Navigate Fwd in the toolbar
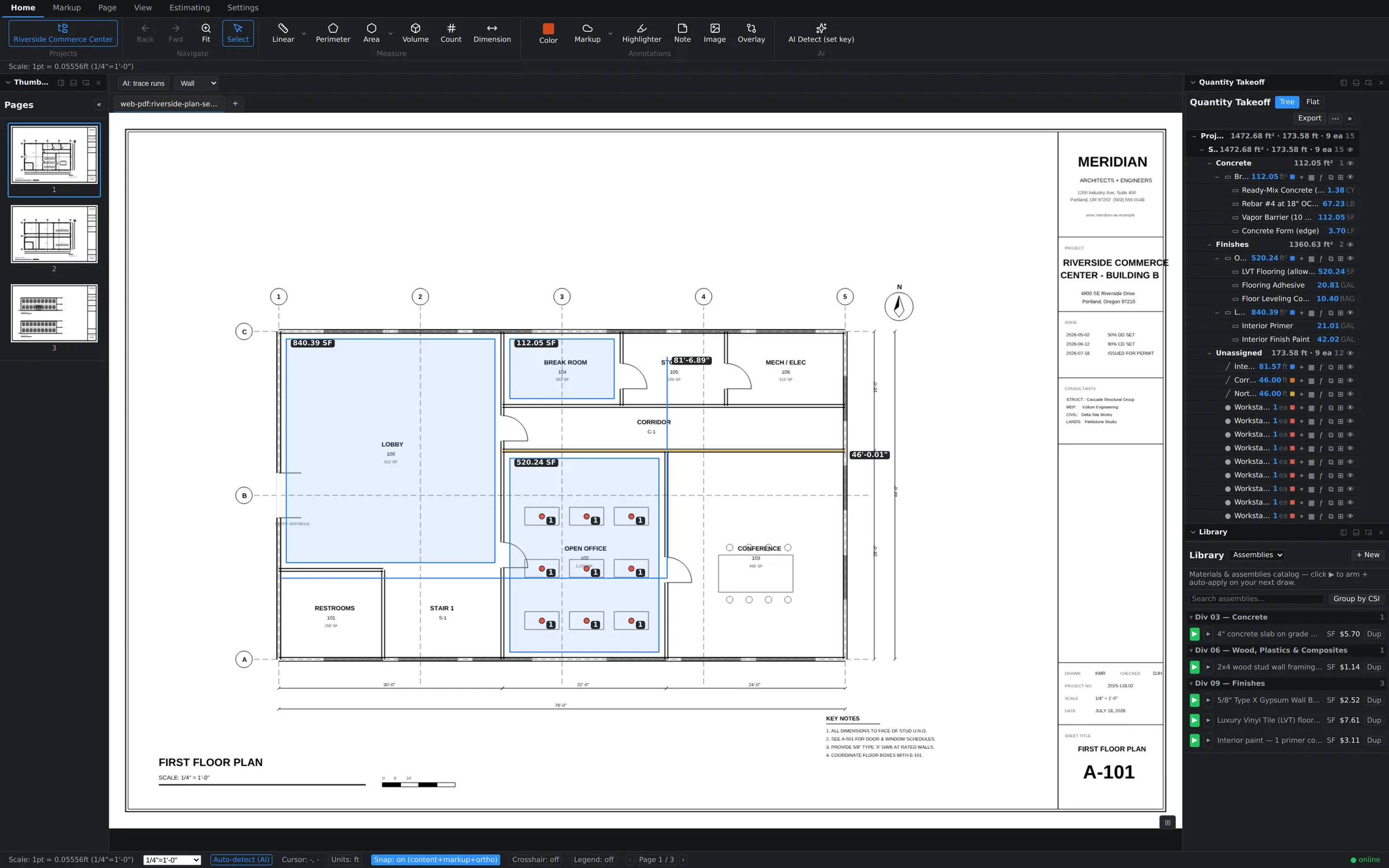The width and height of the screenshot is (1389, 868). 175,33
